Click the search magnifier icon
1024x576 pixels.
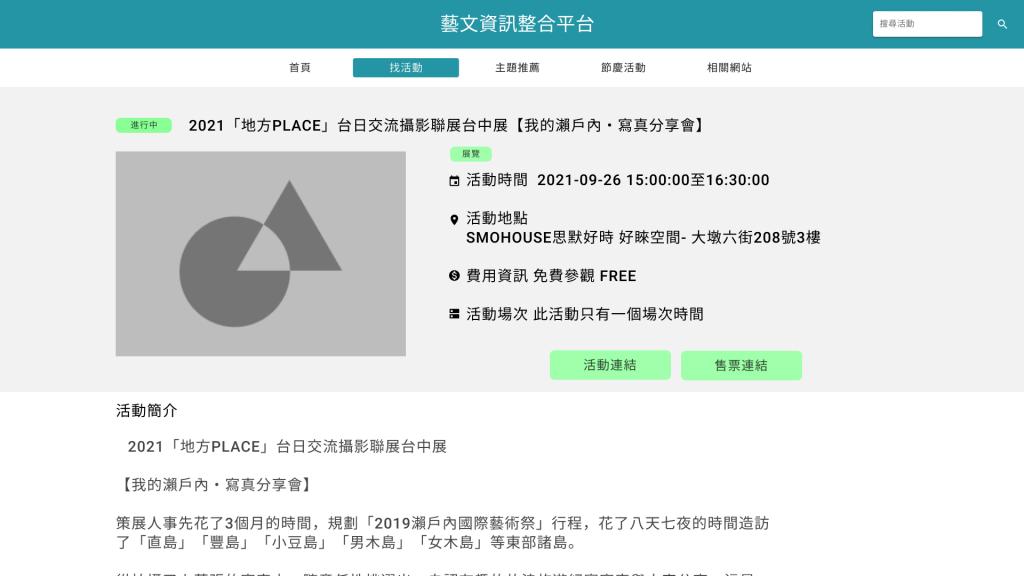(1002, 24)
